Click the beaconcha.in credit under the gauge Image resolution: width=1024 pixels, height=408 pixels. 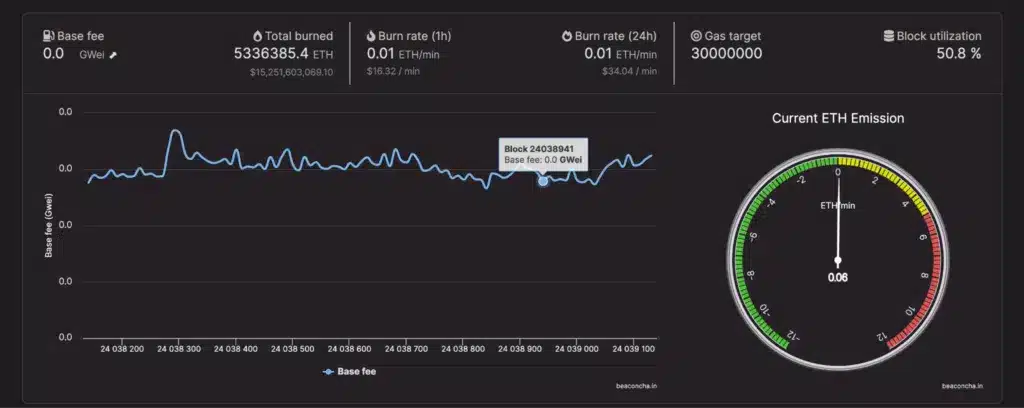point(962,385)
